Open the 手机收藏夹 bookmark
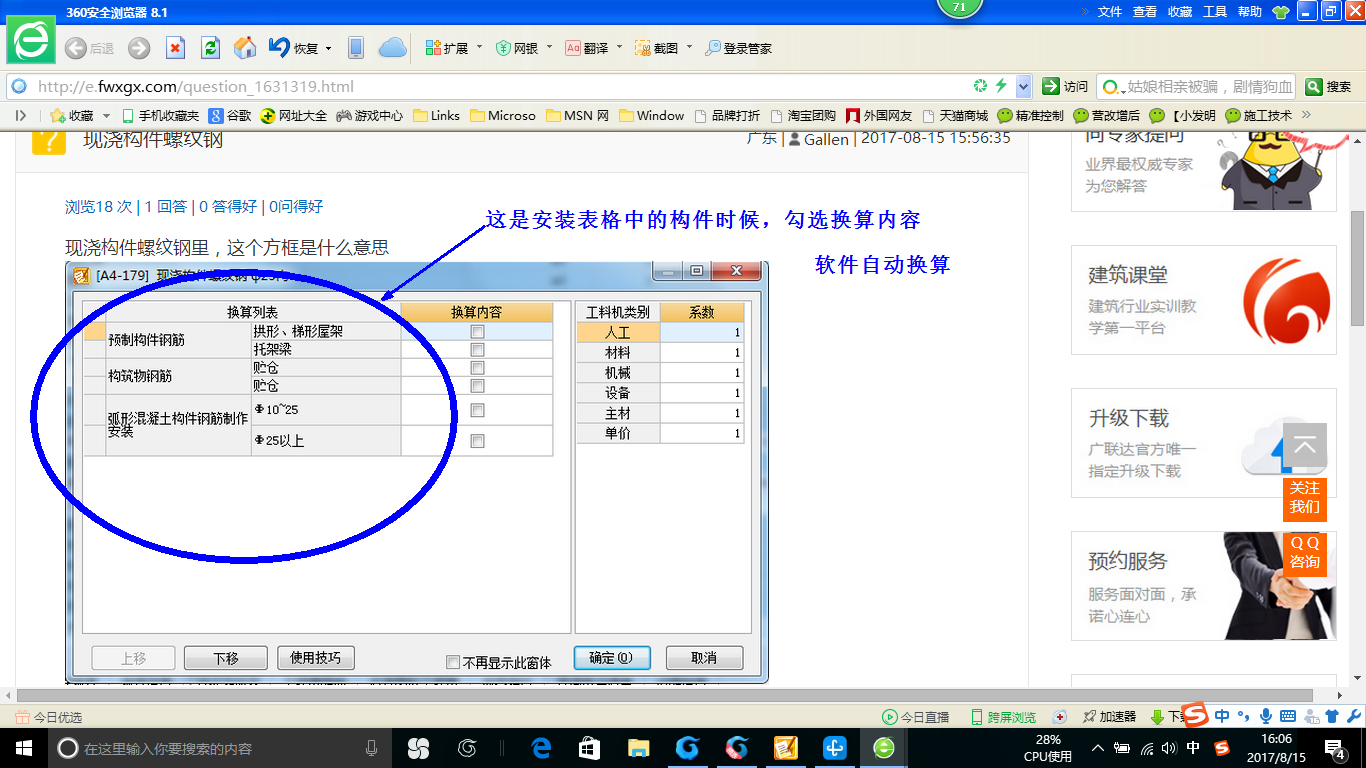The image size is (1366, 768). (x=160, y=116)
